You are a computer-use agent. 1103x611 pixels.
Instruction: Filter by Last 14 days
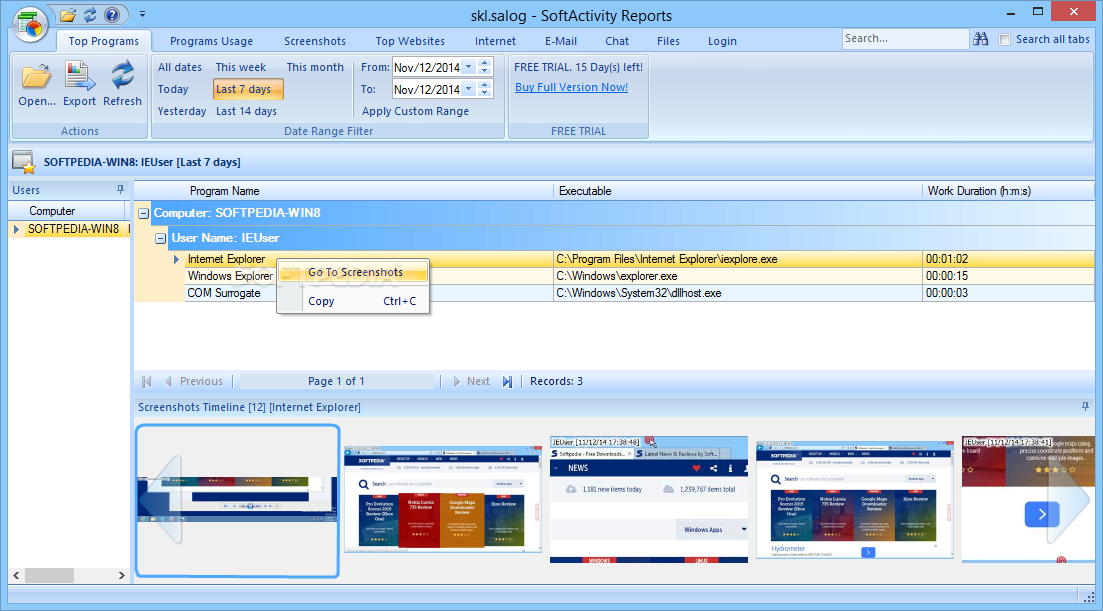coord(246,111)
